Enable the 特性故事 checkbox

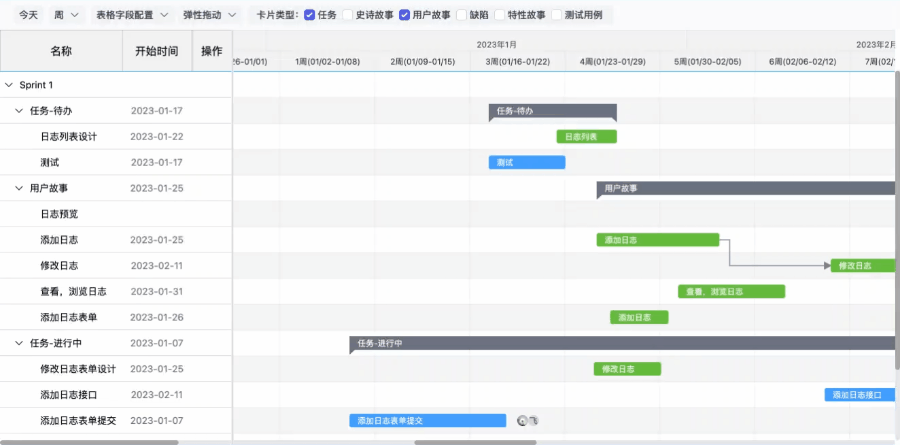(500, 15)
